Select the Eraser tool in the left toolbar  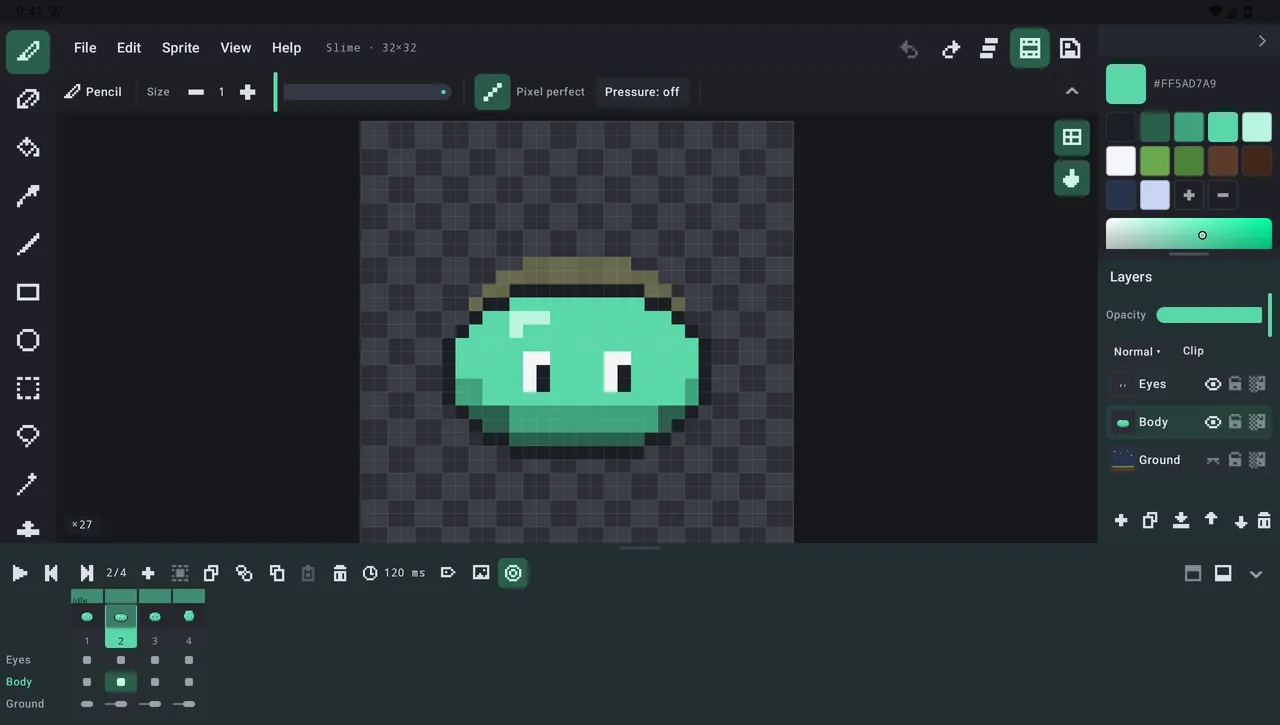coord(28,100)
